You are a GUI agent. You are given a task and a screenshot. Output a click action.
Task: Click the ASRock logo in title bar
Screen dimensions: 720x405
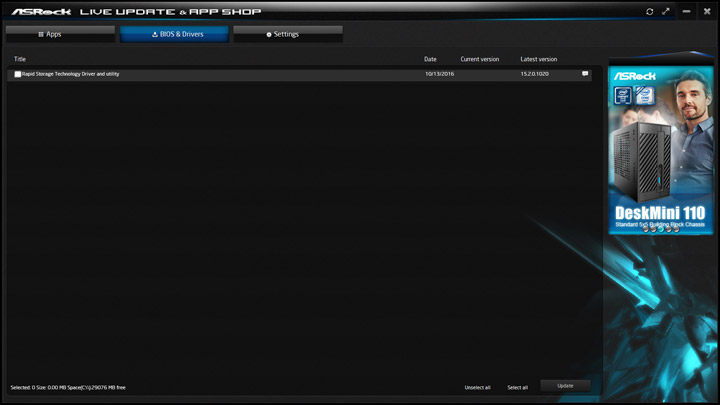[41, 11]
